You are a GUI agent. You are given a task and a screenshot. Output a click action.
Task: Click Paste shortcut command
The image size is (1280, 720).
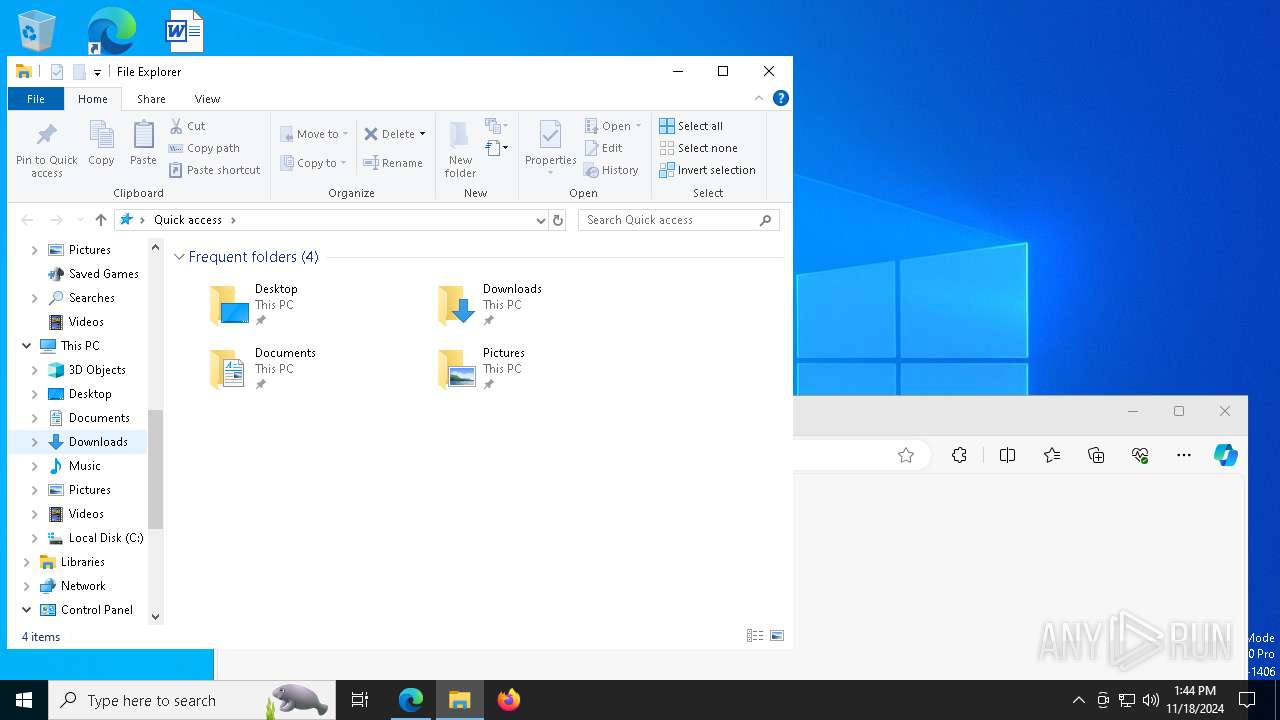coord(215,170)
